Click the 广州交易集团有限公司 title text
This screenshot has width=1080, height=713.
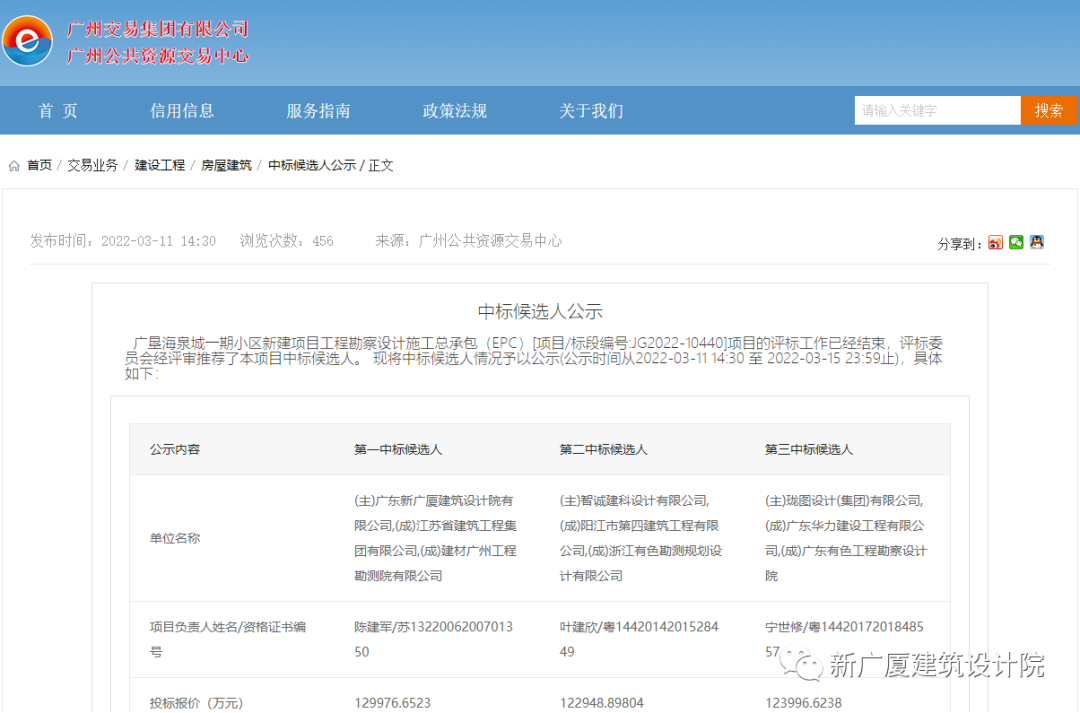(x=158, y=29)
